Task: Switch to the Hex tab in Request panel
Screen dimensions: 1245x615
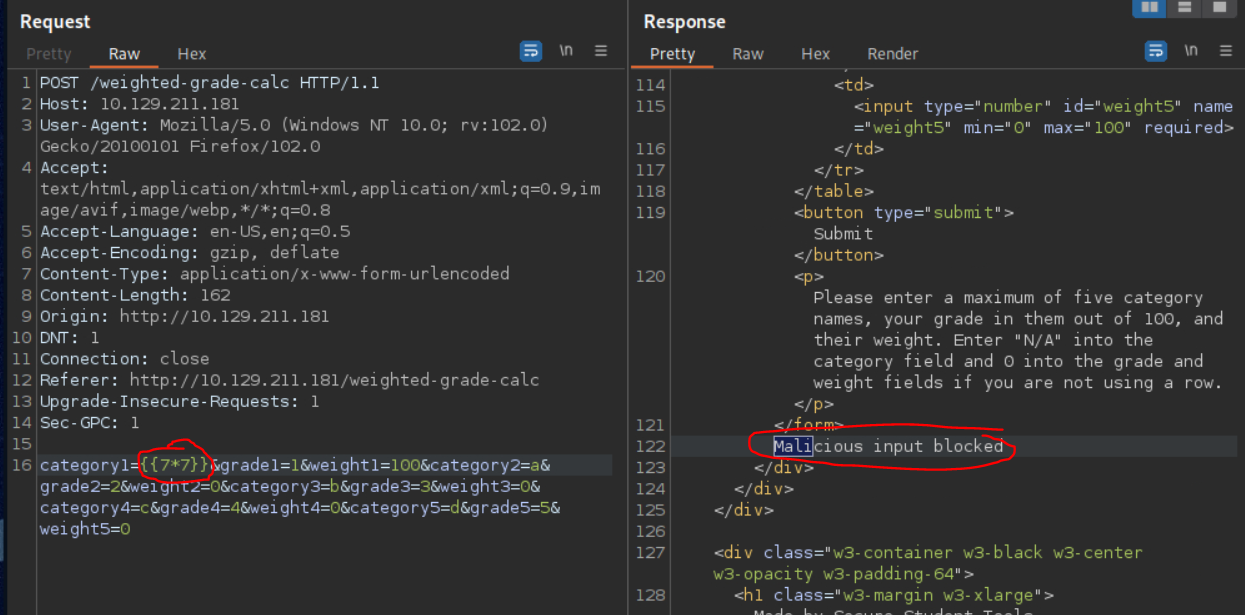Action: point(192,54)
